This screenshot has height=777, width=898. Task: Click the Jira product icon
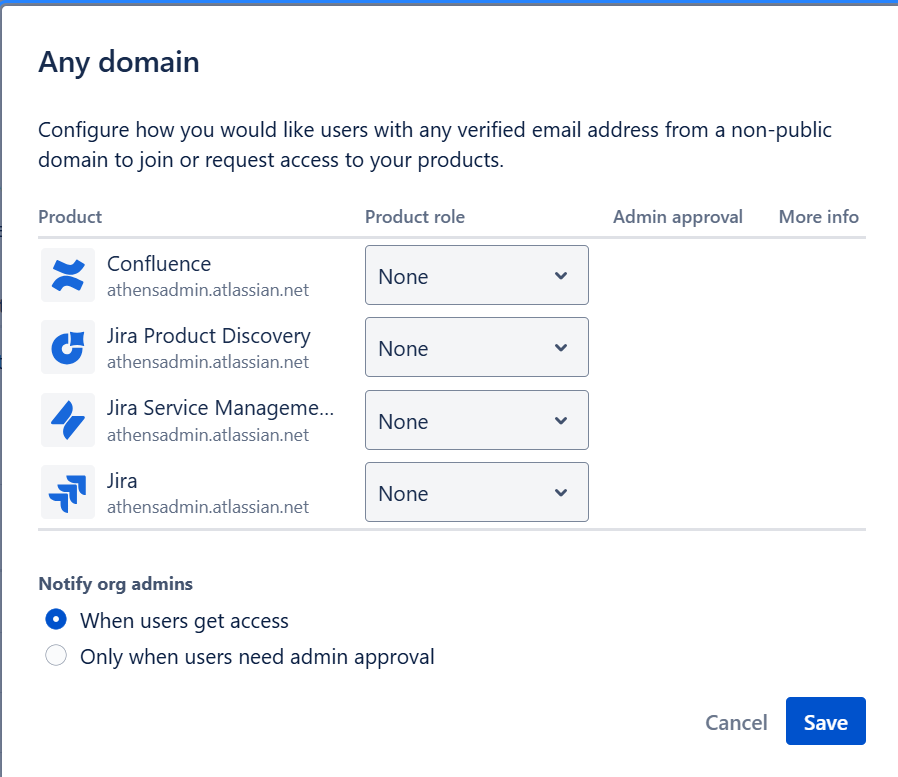click(68, 492)
